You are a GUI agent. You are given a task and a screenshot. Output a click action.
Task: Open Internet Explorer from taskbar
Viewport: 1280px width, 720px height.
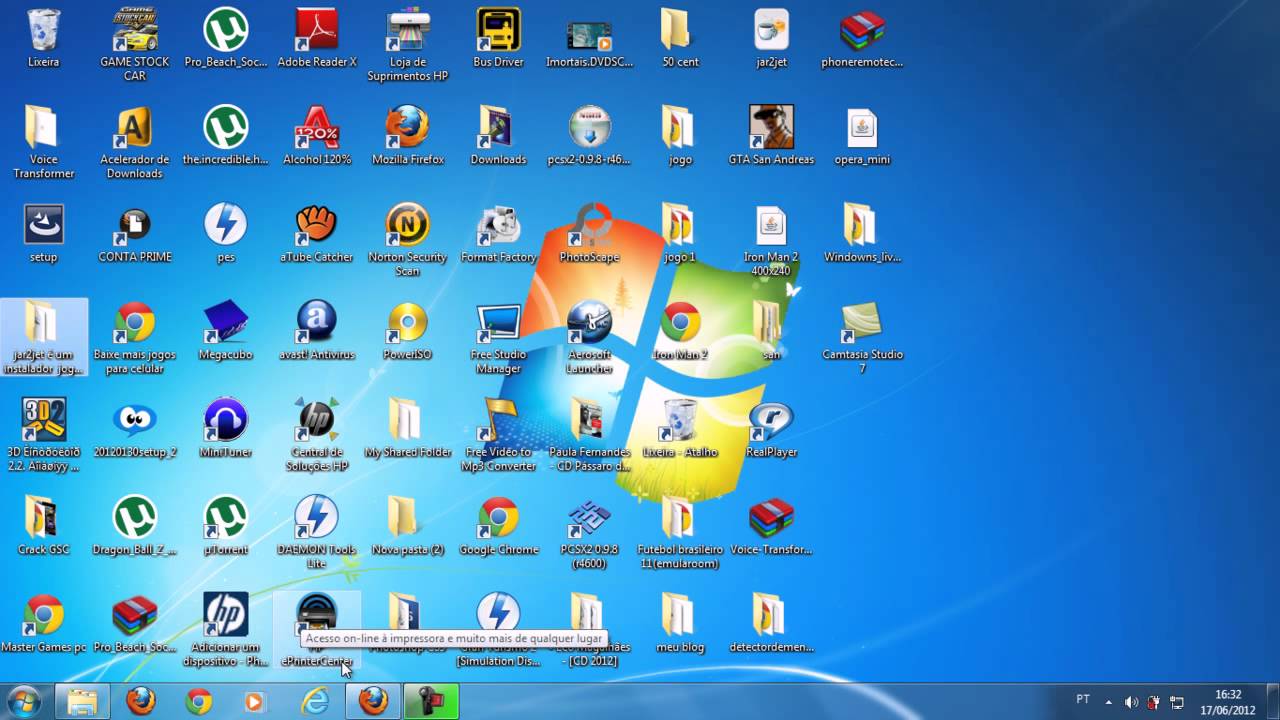pyautogui.click(x=316, y=702)
